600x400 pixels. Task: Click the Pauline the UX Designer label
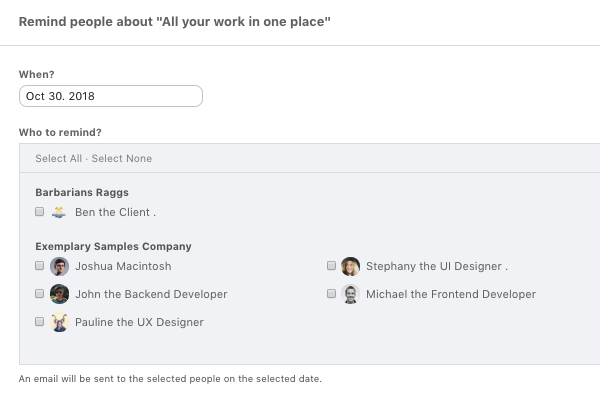[139, 322]
